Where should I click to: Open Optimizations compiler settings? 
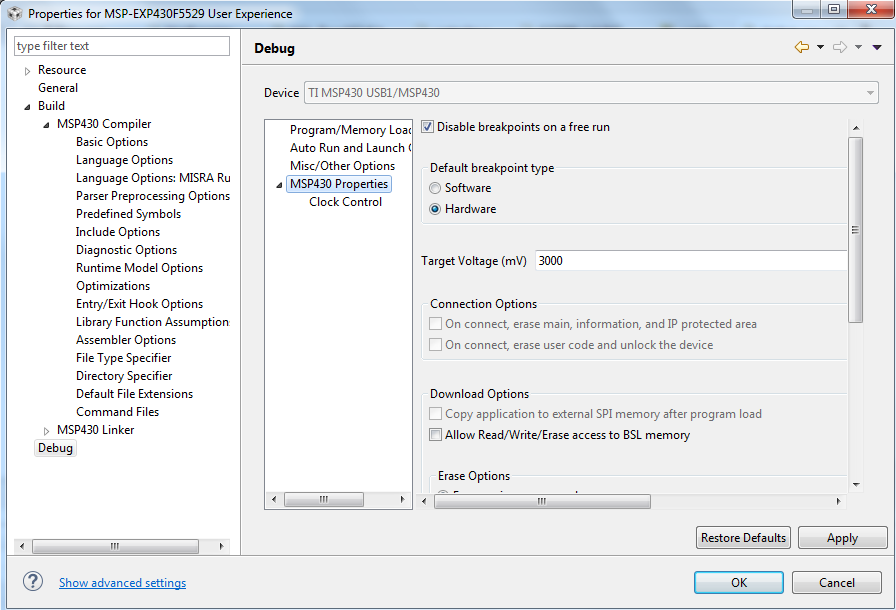click(x=113, y=286)
